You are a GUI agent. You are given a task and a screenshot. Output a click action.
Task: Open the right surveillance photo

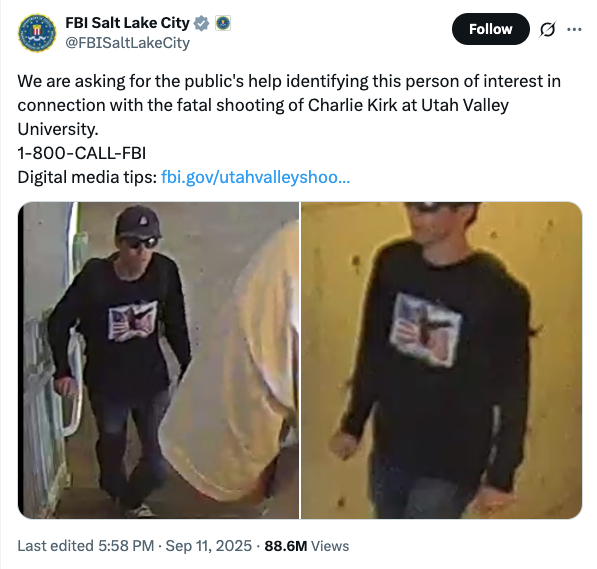click(442, 360)
